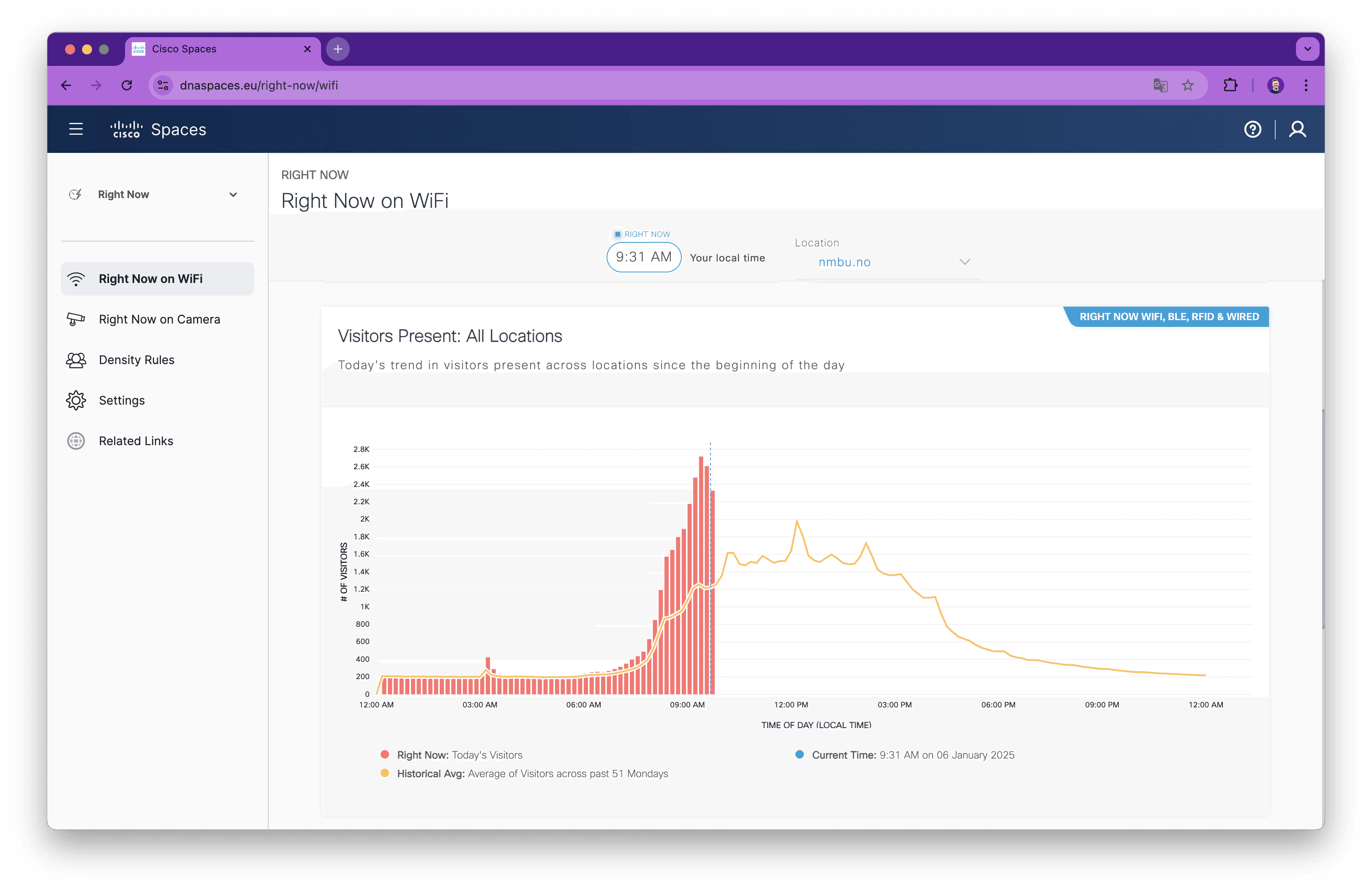Select the Cisco Spaces browser tab

coord(223,49)
